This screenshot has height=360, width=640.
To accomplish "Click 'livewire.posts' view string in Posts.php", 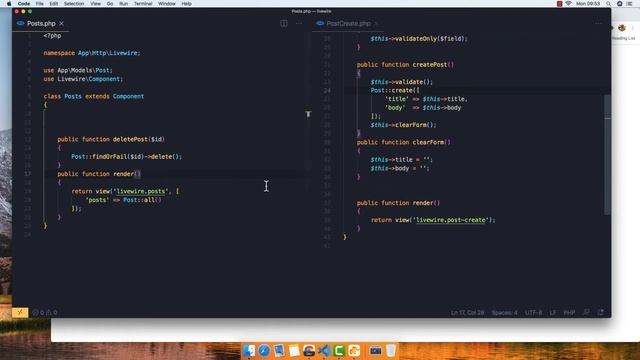I will tap(141, 191).
